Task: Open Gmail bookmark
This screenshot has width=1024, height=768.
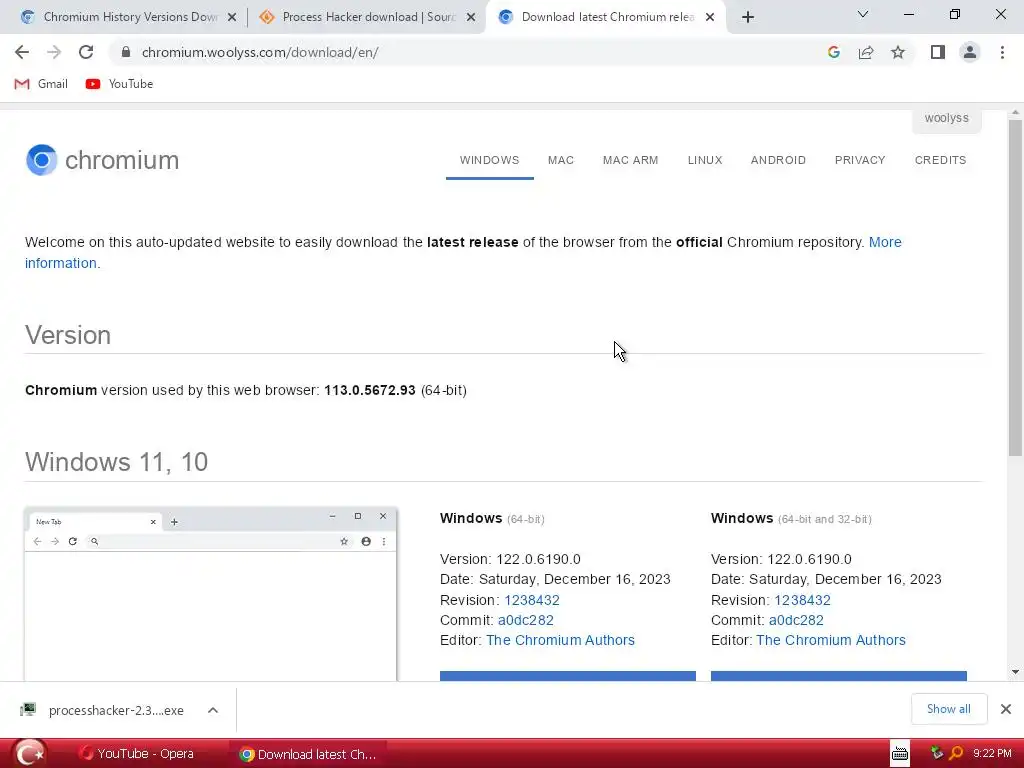Action: click(41, 84)
